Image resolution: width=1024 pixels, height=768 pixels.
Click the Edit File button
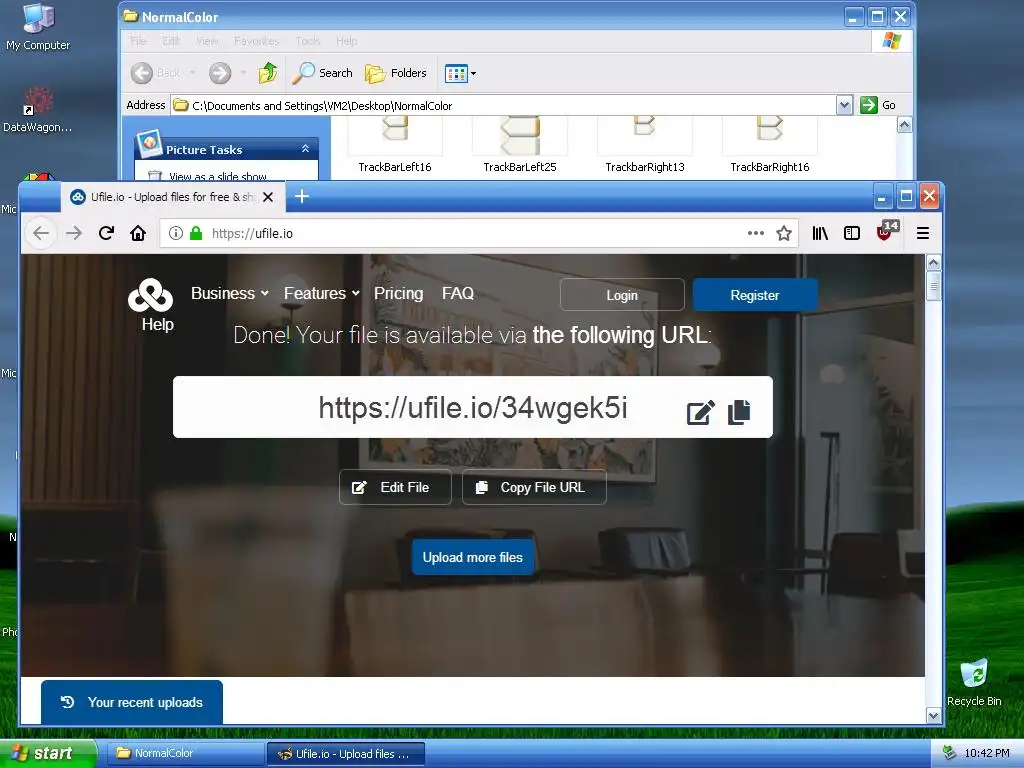(395, 487)
